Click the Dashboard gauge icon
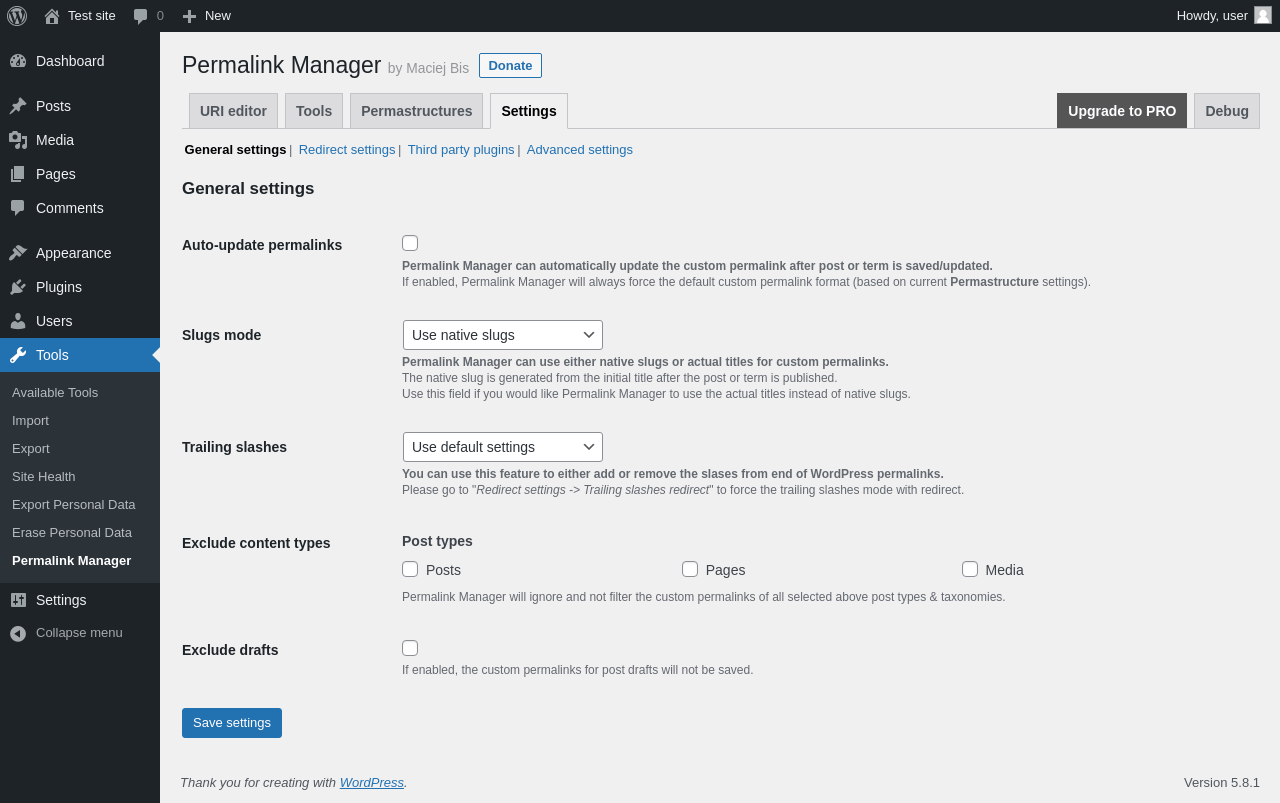This screenshot has width=1280, height=803. click(18, 61)
